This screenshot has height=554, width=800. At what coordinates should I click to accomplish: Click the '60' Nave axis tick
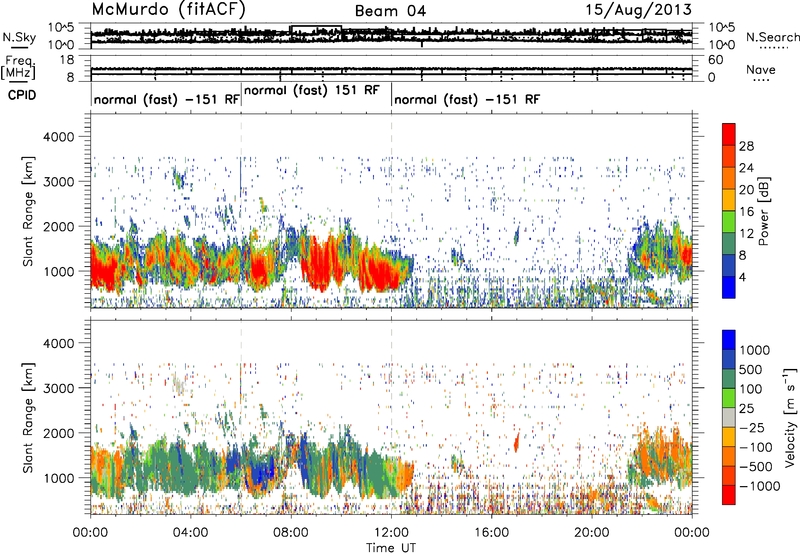[715, 60]
